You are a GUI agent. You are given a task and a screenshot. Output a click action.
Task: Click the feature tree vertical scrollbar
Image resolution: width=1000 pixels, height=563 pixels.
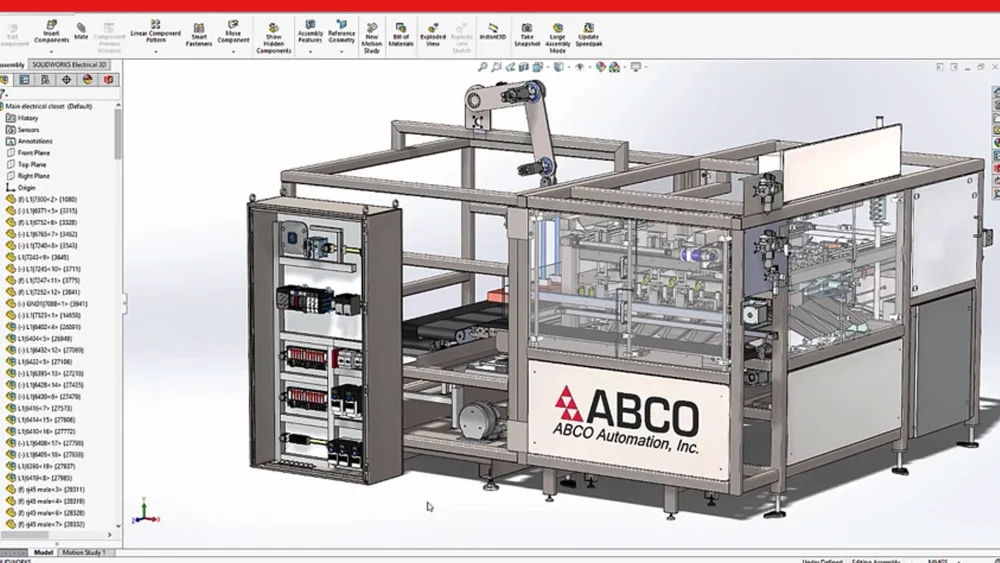tap(118, 134)
